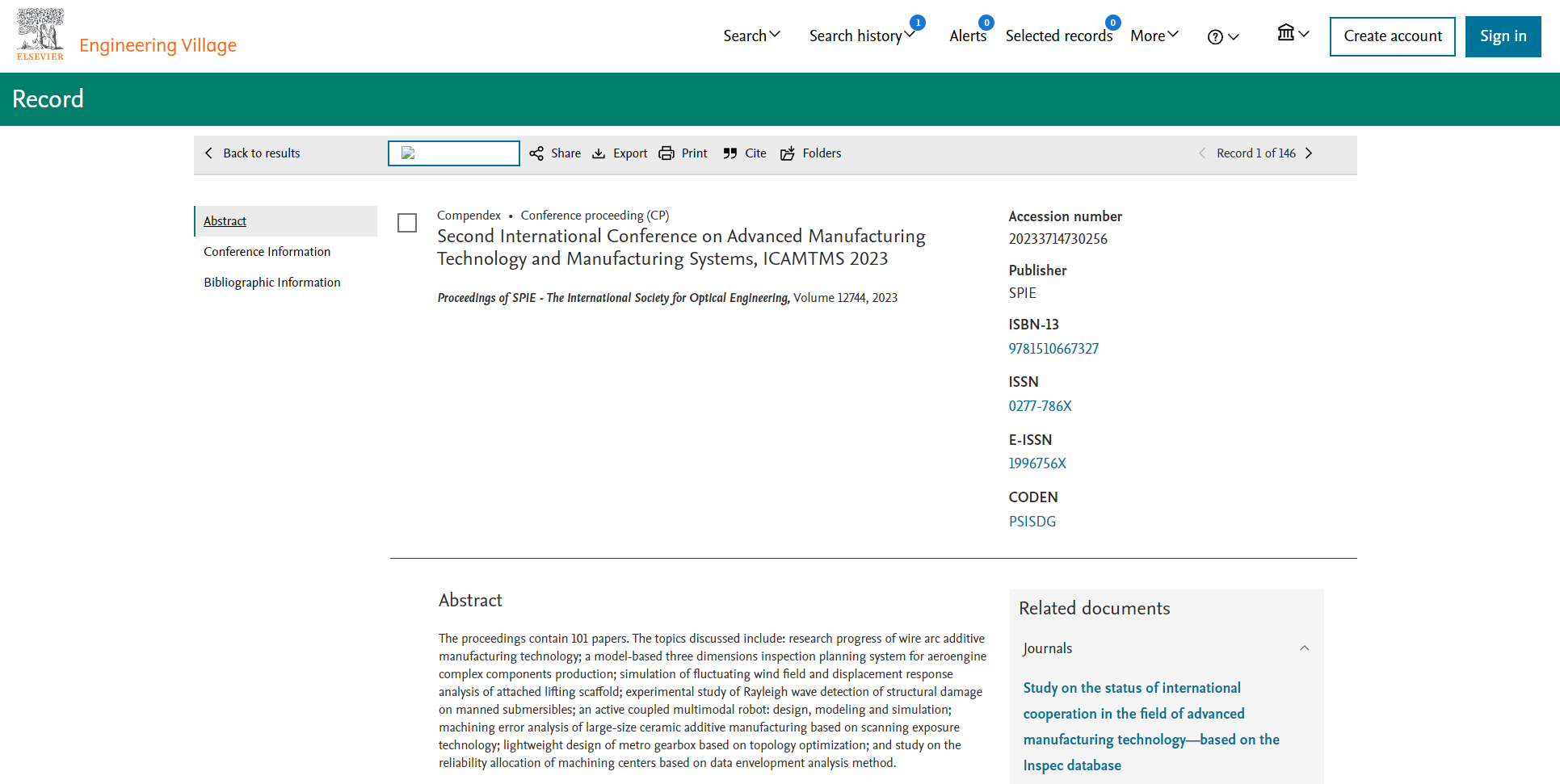Open ISBN-13 link 9781510667327
The height and width of the screenshot is (784, 1560).
coord(1053,349)
